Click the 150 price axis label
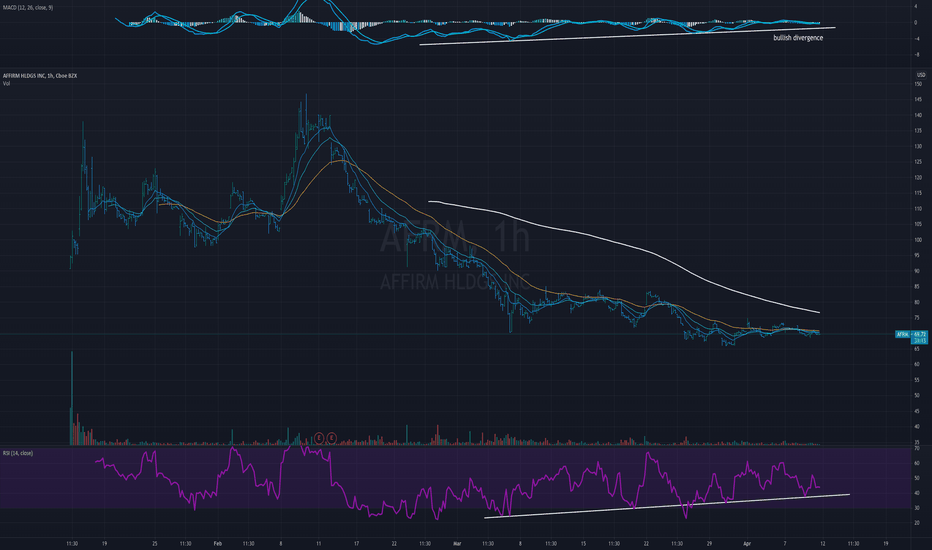 [x=918, y=84]
